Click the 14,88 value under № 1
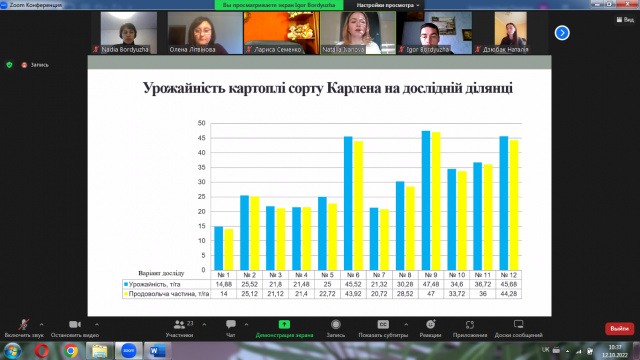This screenshot has height=360, width=640. pos(224,284)
